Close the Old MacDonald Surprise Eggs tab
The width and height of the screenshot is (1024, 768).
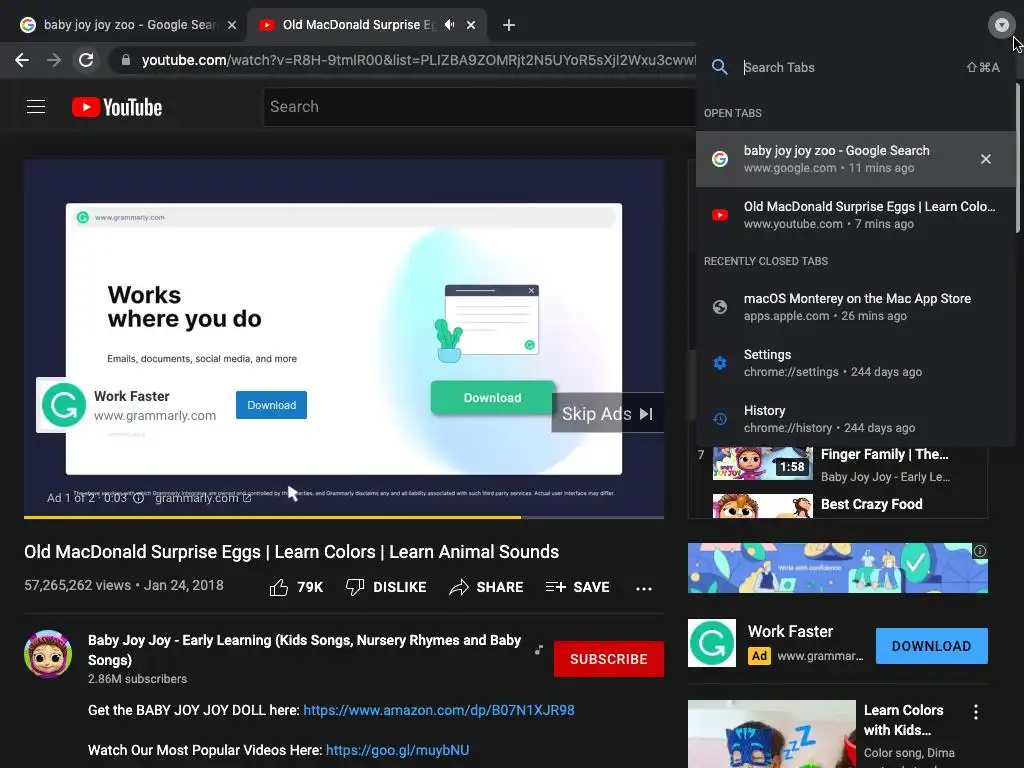click(471, 25)
